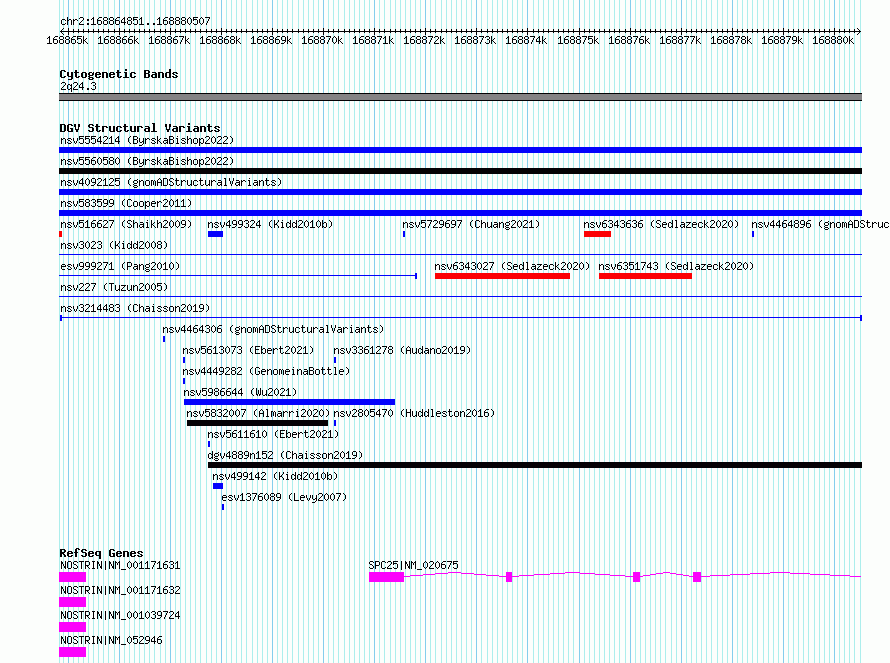Click the chr2:168864851..168880507 coordinates label
The height and width of the screenshot is (663, 890).
click(135, 21)
